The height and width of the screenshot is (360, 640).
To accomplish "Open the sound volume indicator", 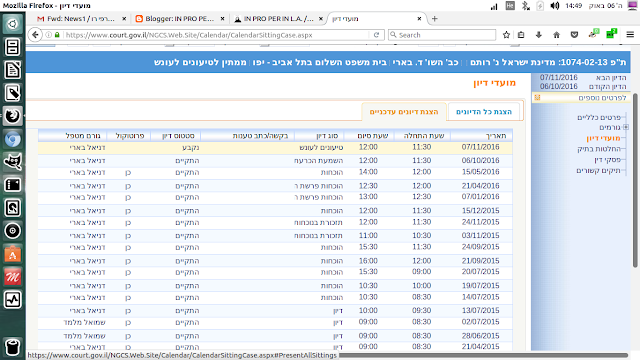I will [x=555, y=6].
